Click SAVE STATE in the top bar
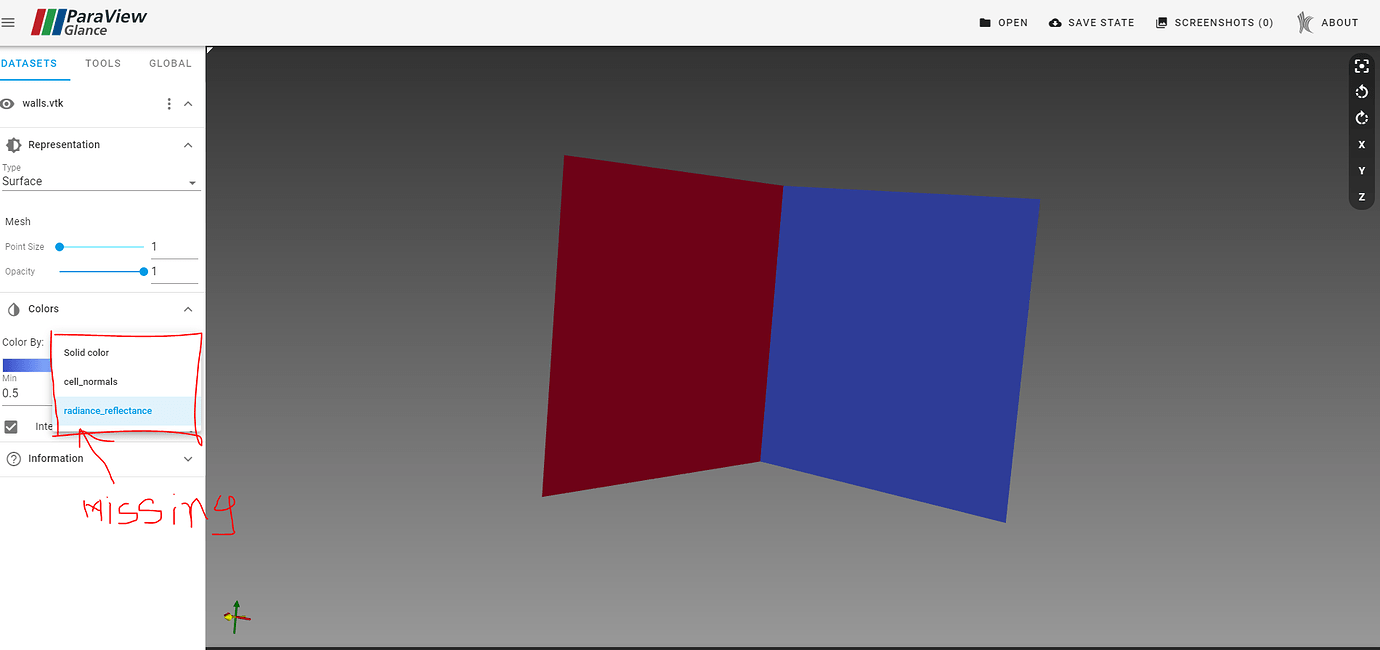 click(x=1091, y=22)
